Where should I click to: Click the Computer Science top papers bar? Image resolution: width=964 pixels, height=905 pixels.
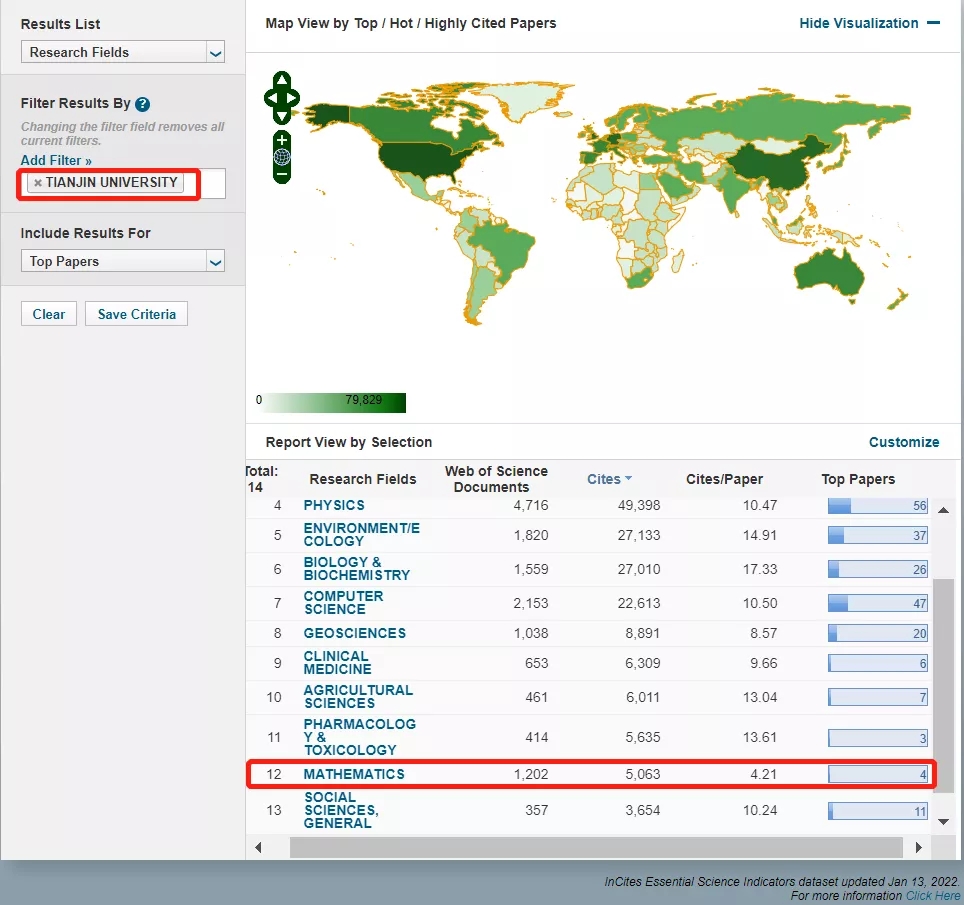click(877, 604)
